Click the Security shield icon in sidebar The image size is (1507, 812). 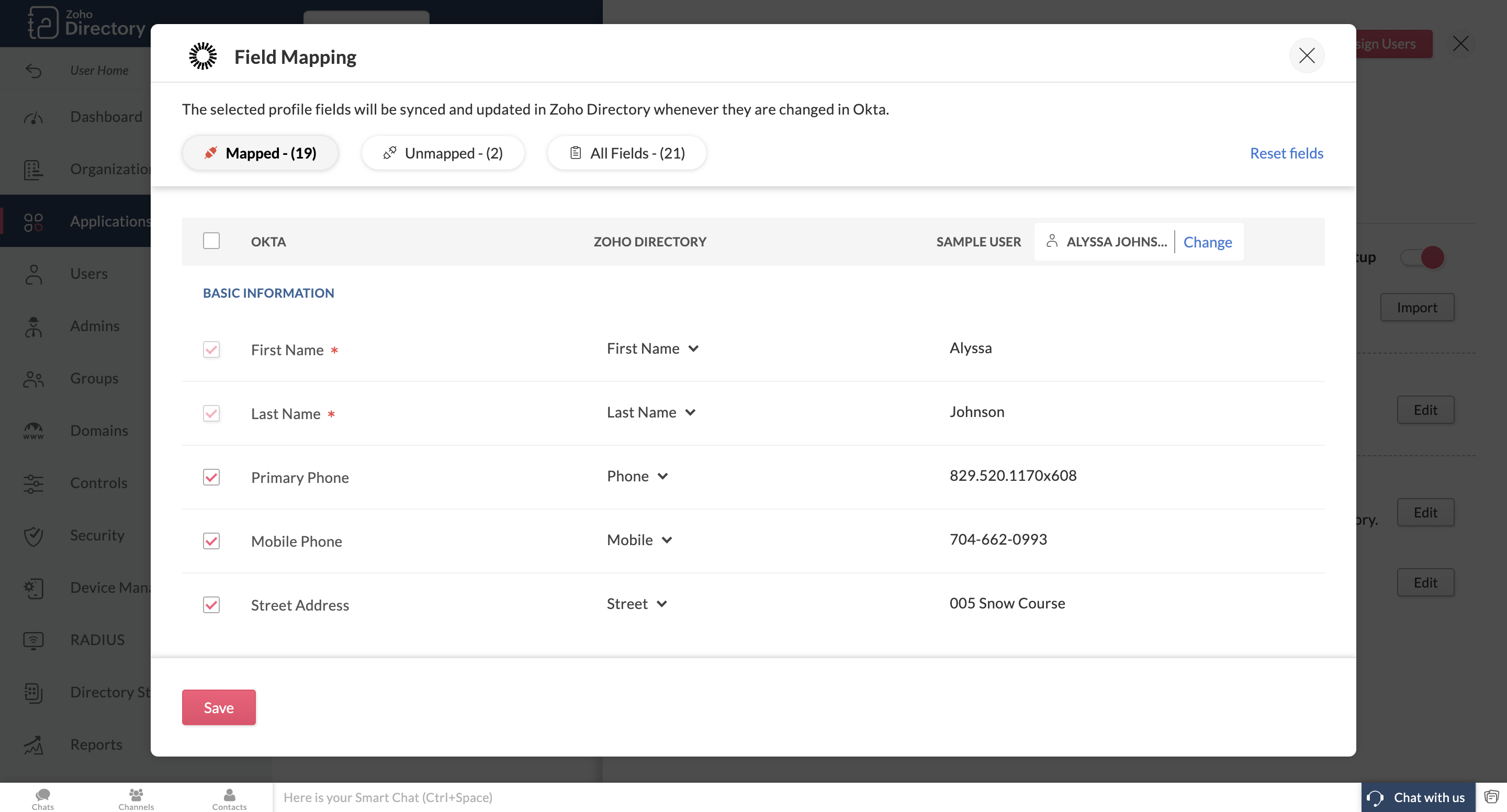33,535
